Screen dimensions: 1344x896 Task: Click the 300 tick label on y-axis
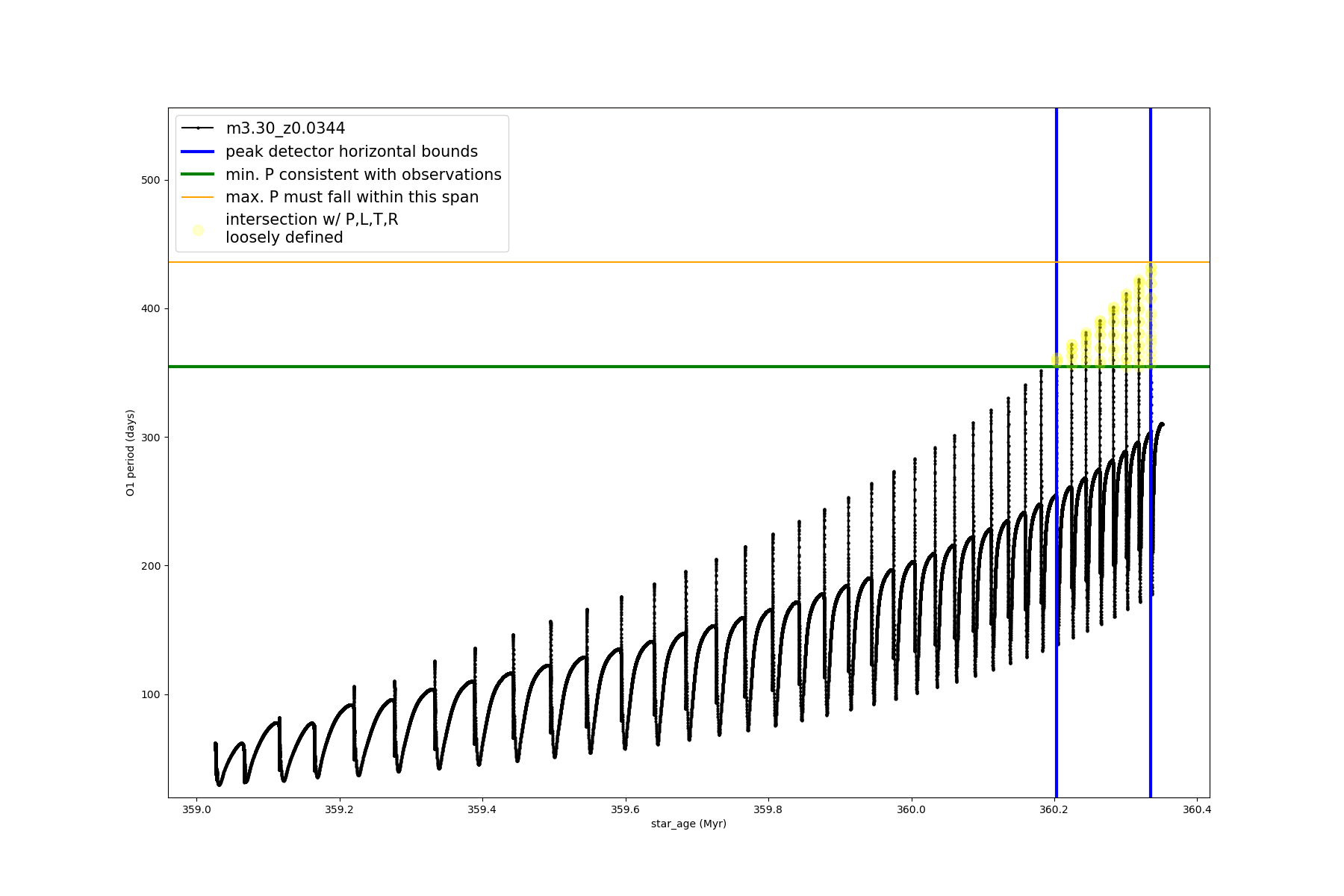[x=150, y=438]
